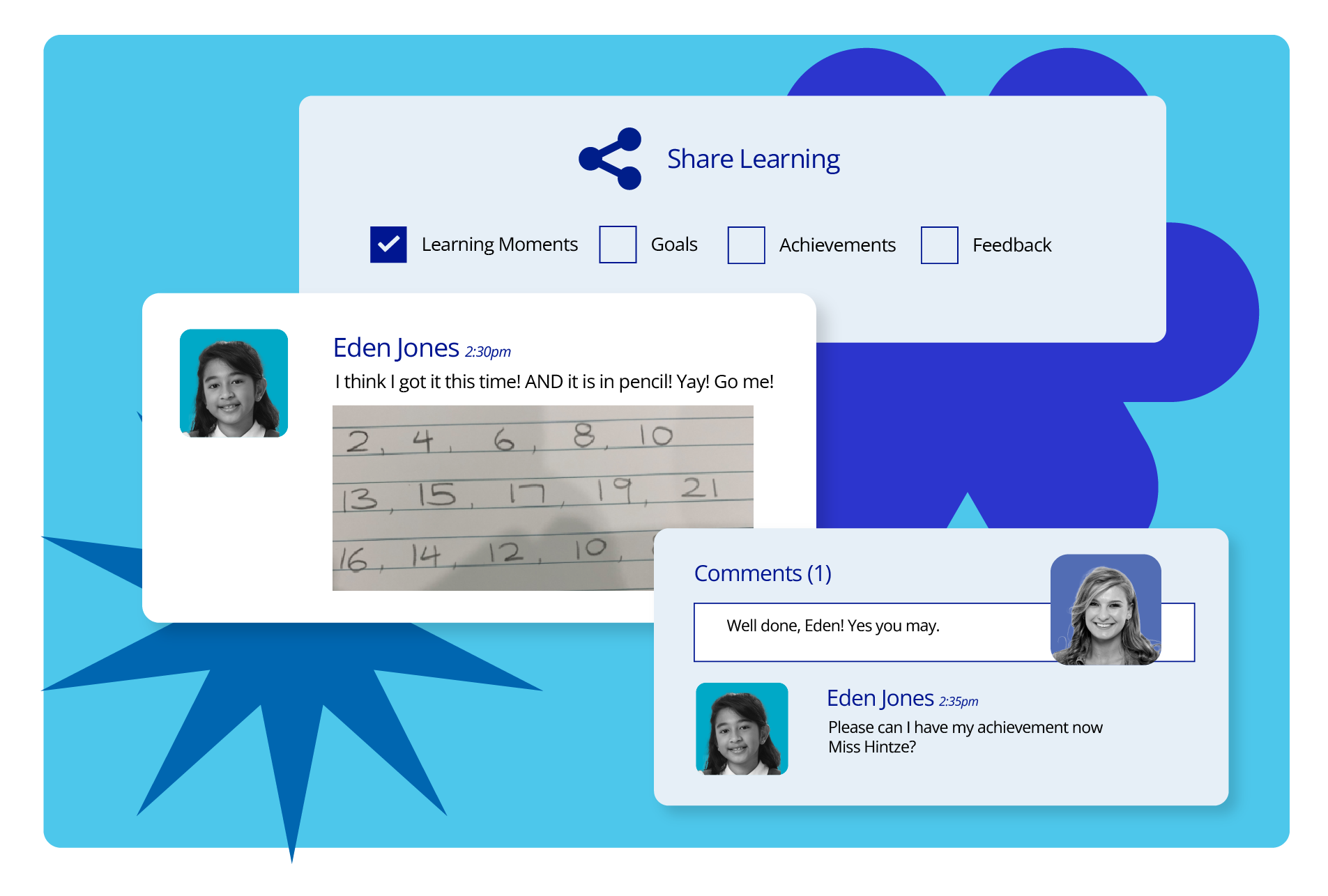Click the comment mentioning Miss Hintze
The image size is (1328, 896).
(x=965, y=737)
